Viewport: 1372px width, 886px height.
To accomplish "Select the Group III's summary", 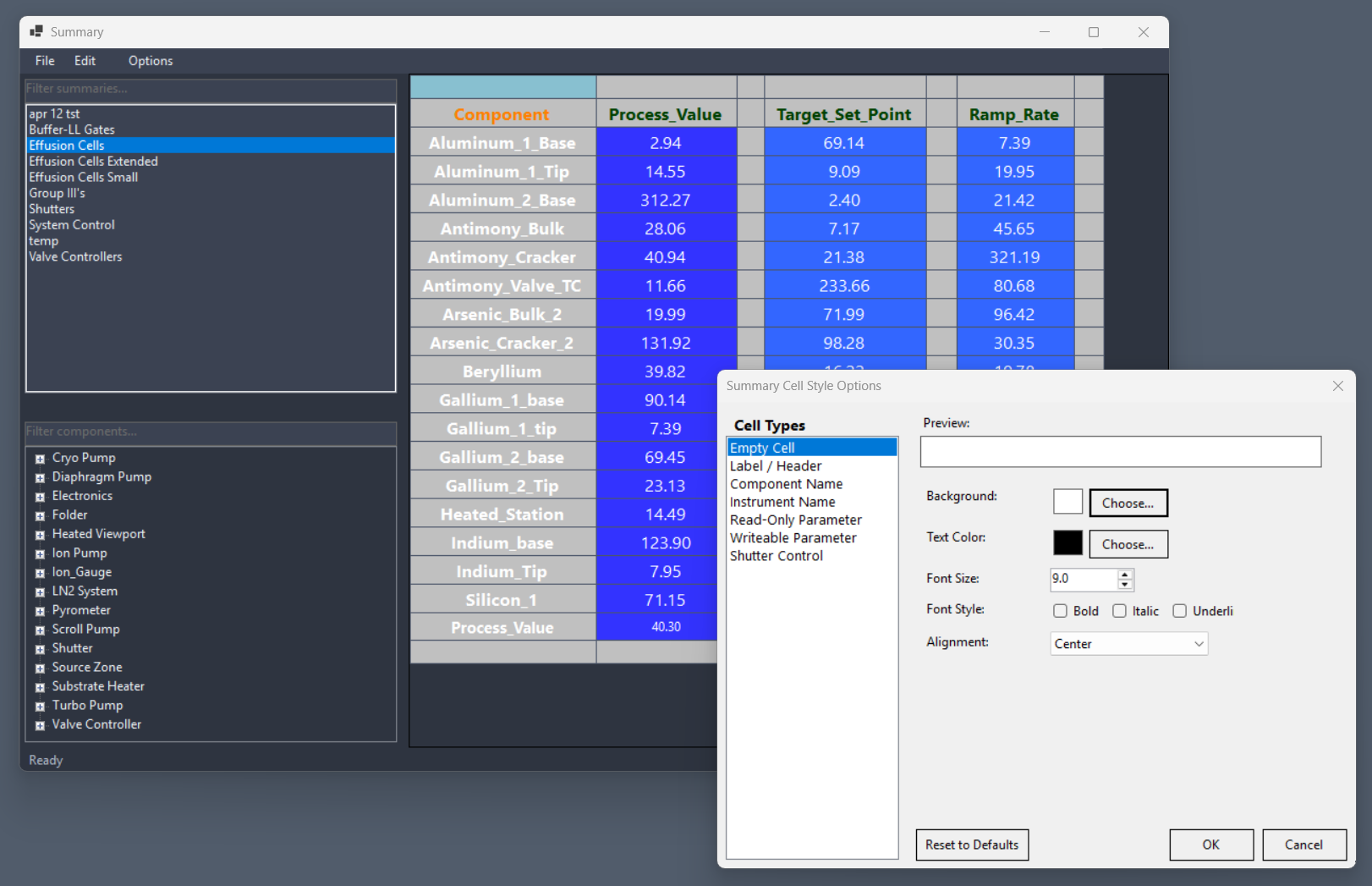I will click(211, 193).
